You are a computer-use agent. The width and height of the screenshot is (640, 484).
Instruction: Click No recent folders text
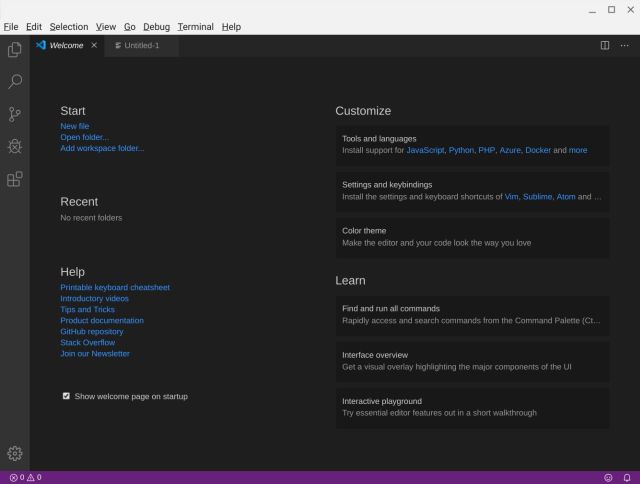point(91,218)
